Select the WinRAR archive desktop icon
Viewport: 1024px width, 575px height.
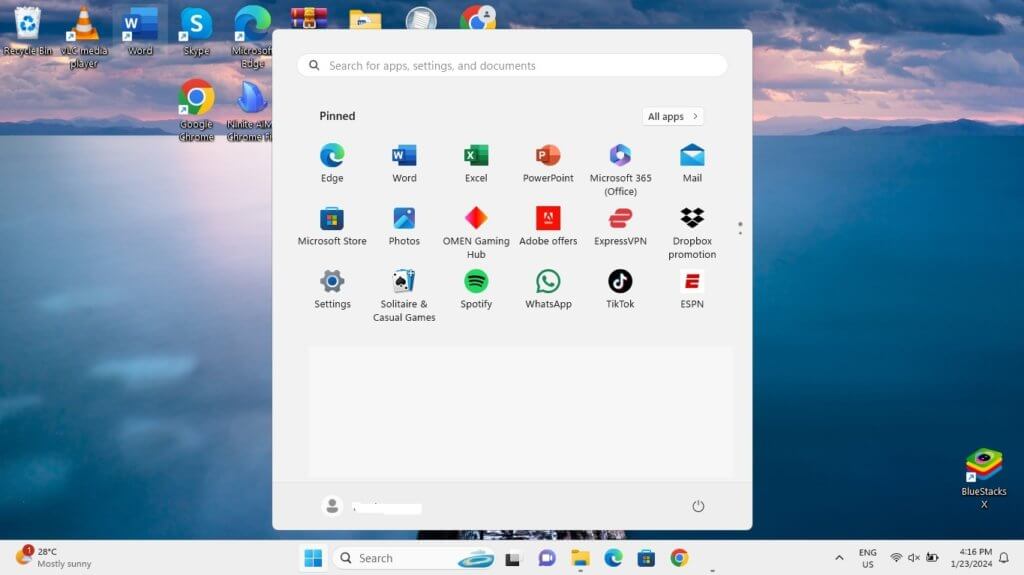[309, 18]
